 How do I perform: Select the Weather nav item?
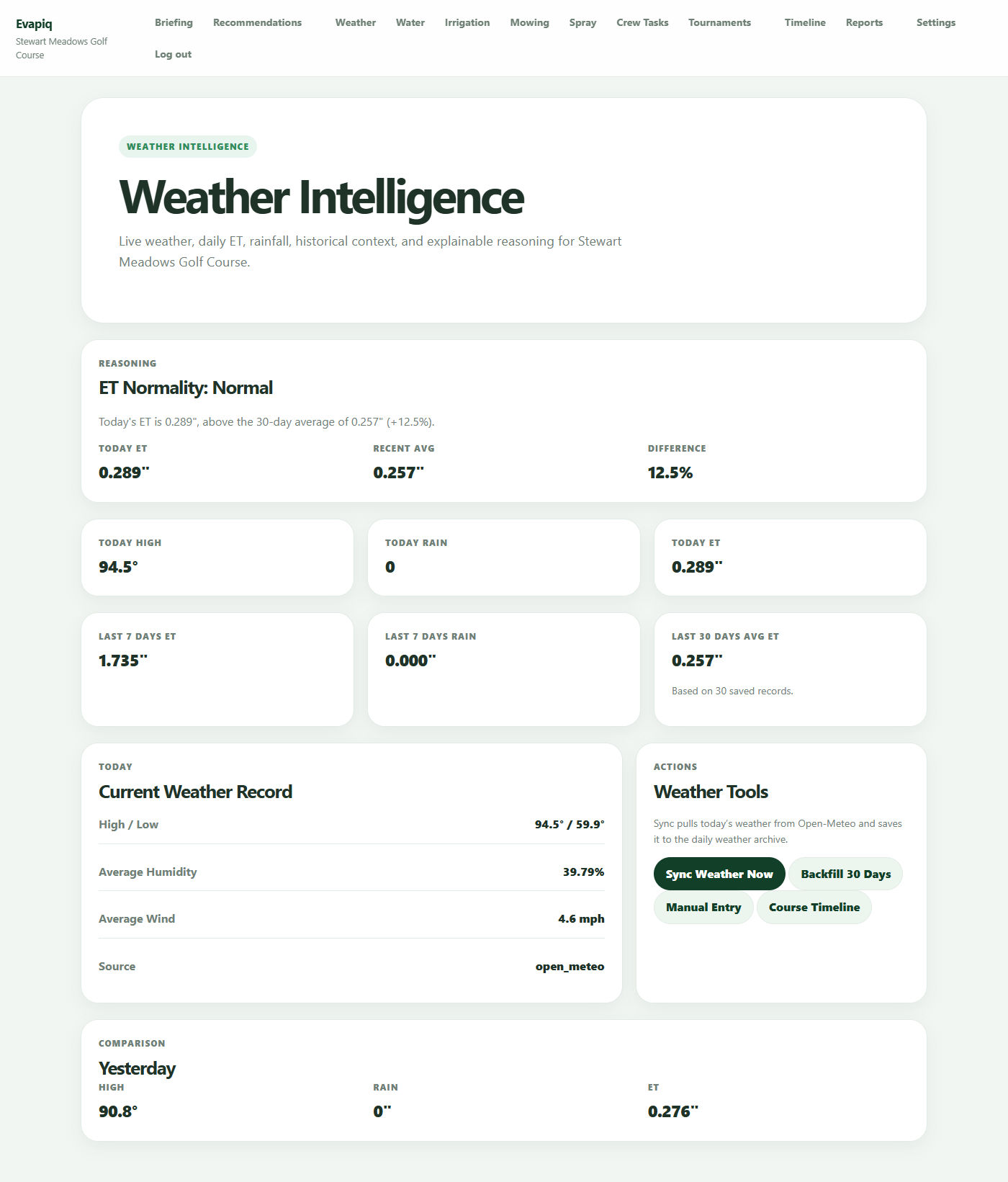click(x=356, y=22)
